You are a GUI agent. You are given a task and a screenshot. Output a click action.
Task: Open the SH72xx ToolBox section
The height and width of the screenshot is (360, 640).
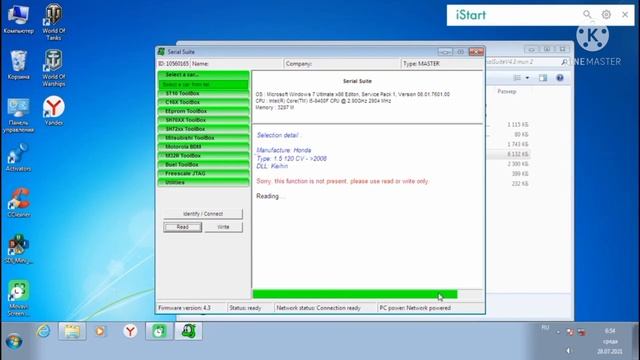[x=203, y=129]
